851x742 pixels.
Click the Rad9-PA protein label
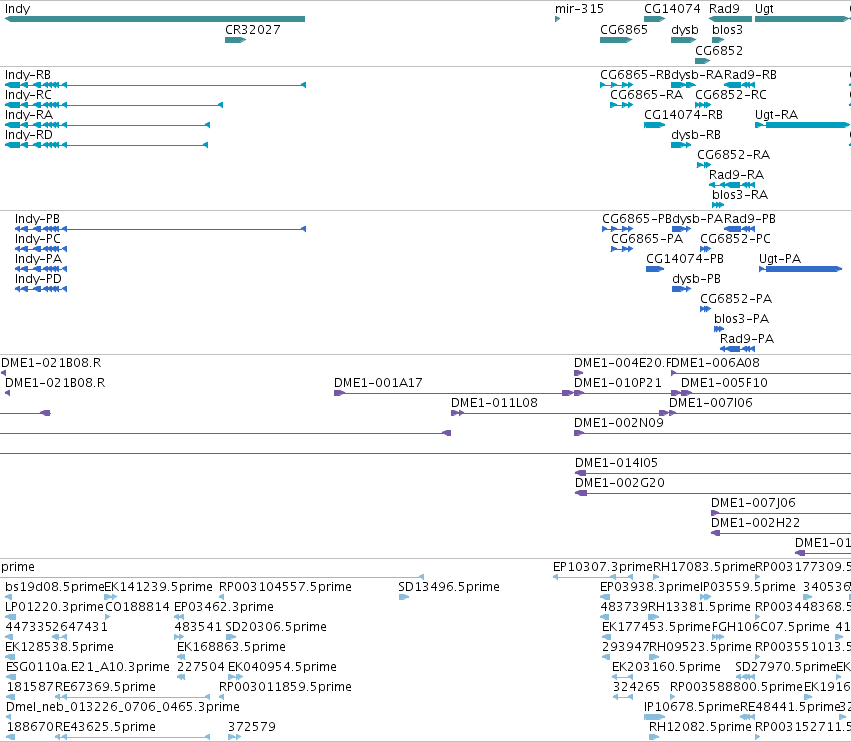pos(747,339)
